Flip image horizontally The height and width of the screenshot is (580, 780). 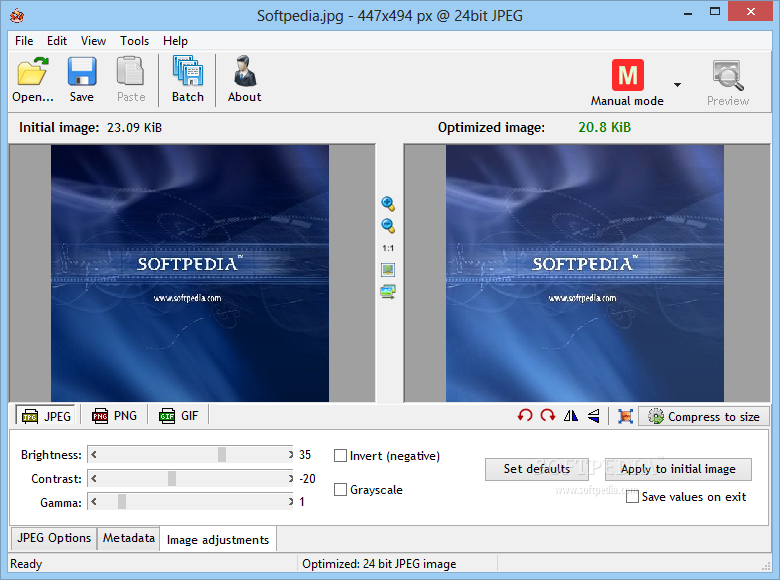coord(571,415)
